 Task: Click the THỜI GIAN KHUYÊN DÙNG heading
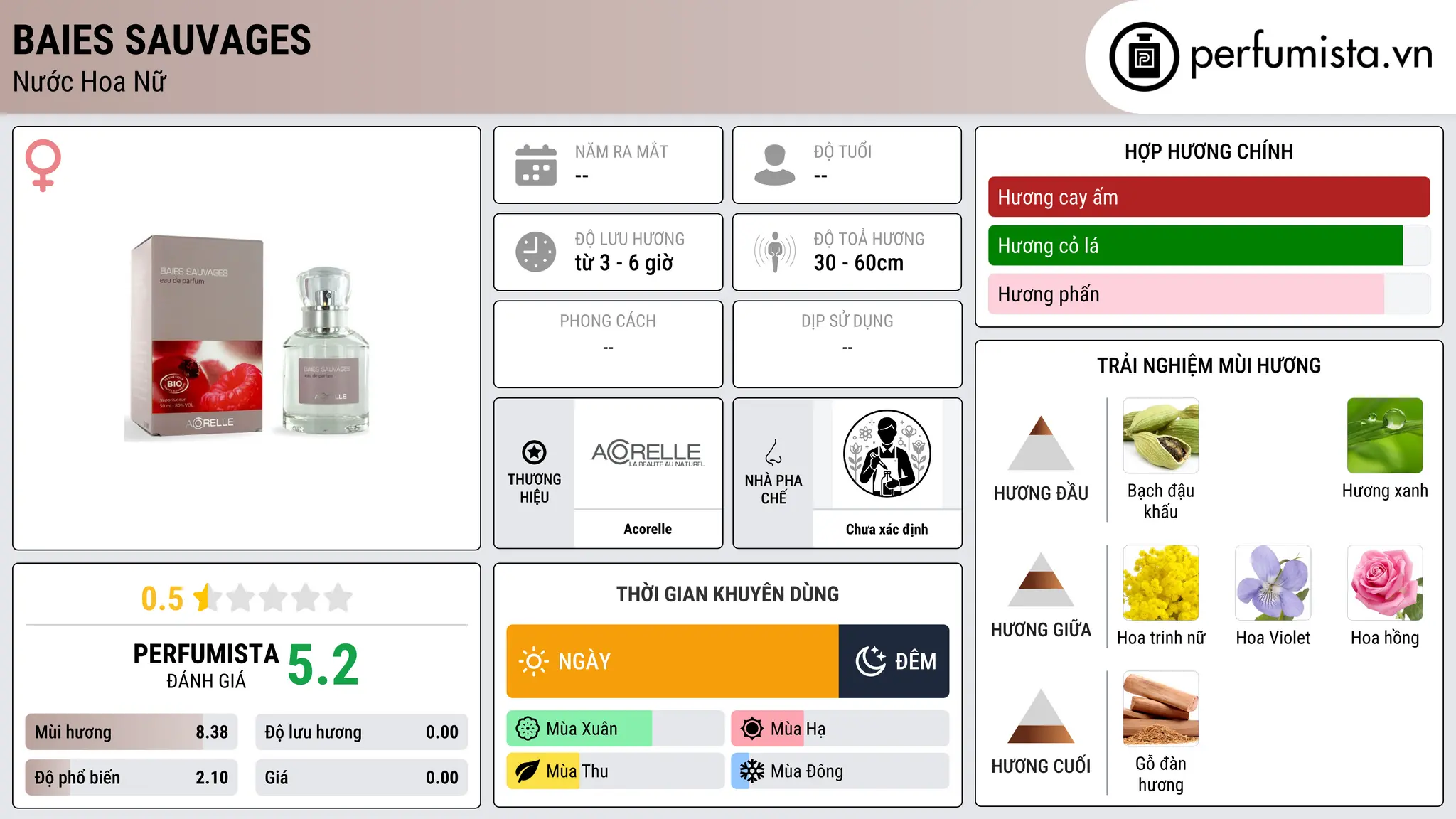(728, 594)
